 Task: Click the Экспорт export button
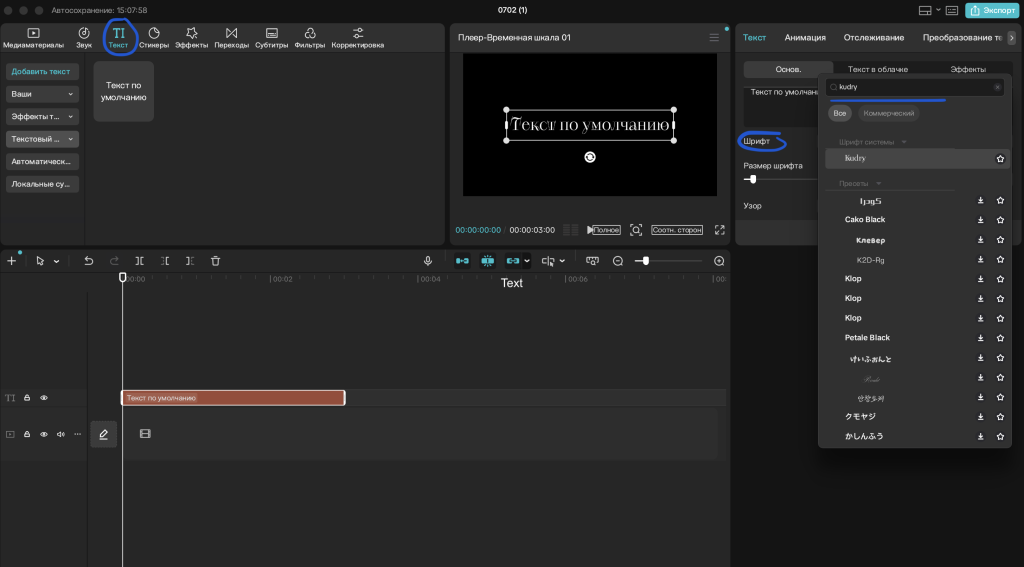[992, 10]
